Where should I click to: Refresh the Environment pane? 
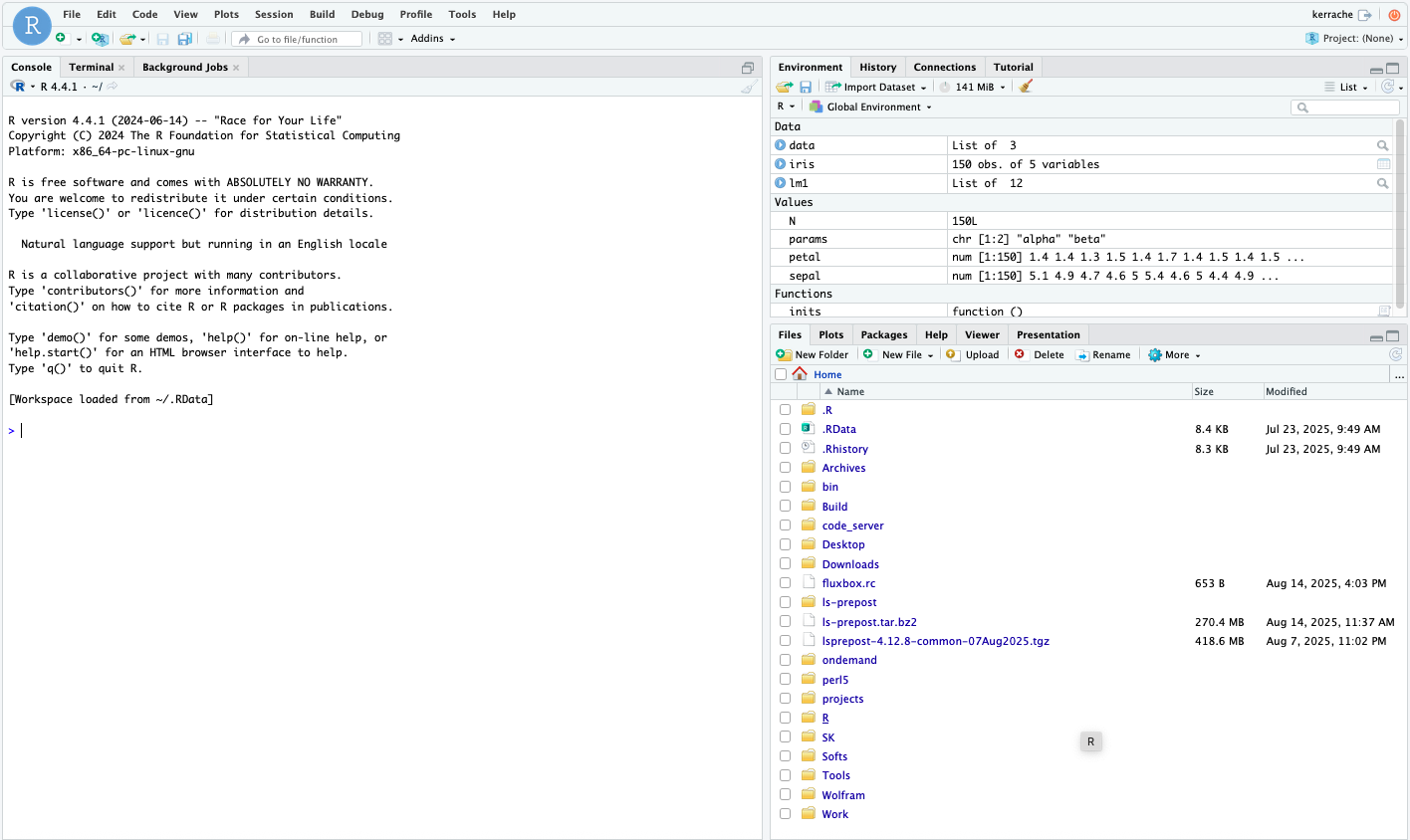tap(1388, 87)
